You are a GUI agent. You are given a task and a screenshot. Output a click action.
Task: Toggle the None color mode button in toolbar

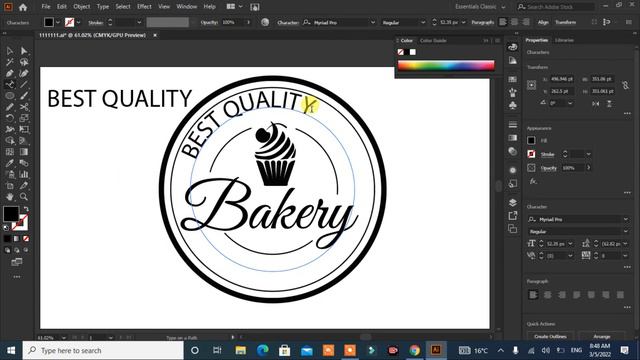pyautogui.click(x=26, y=238)
